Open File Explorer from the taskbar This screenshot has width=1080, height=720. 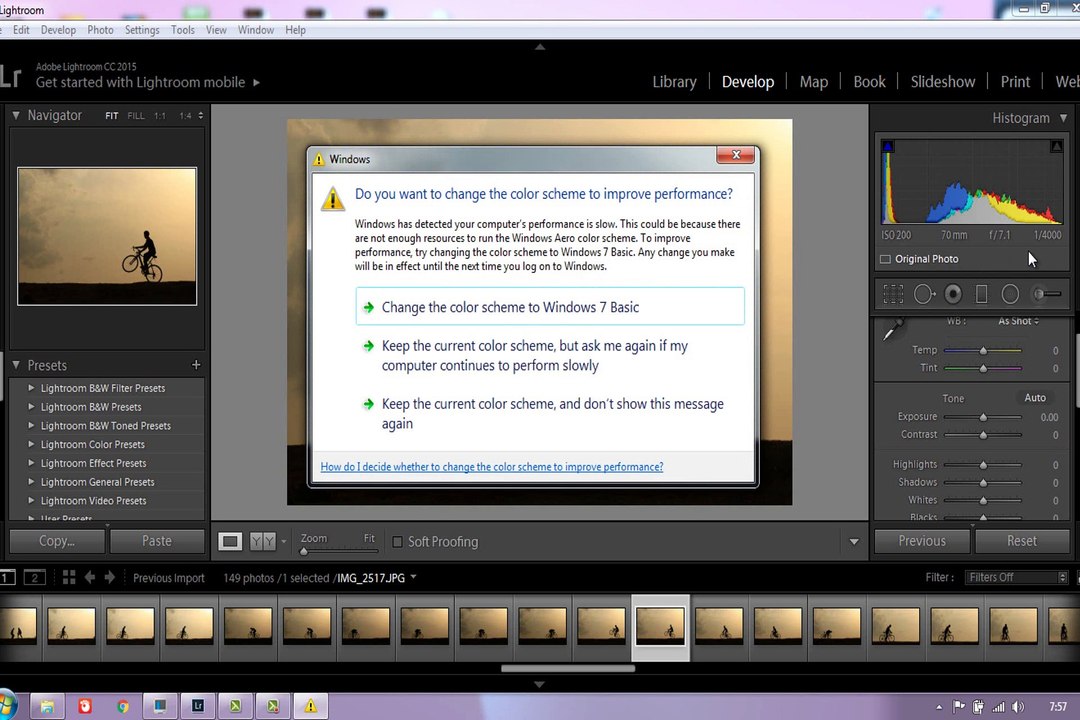click(47, 706)
